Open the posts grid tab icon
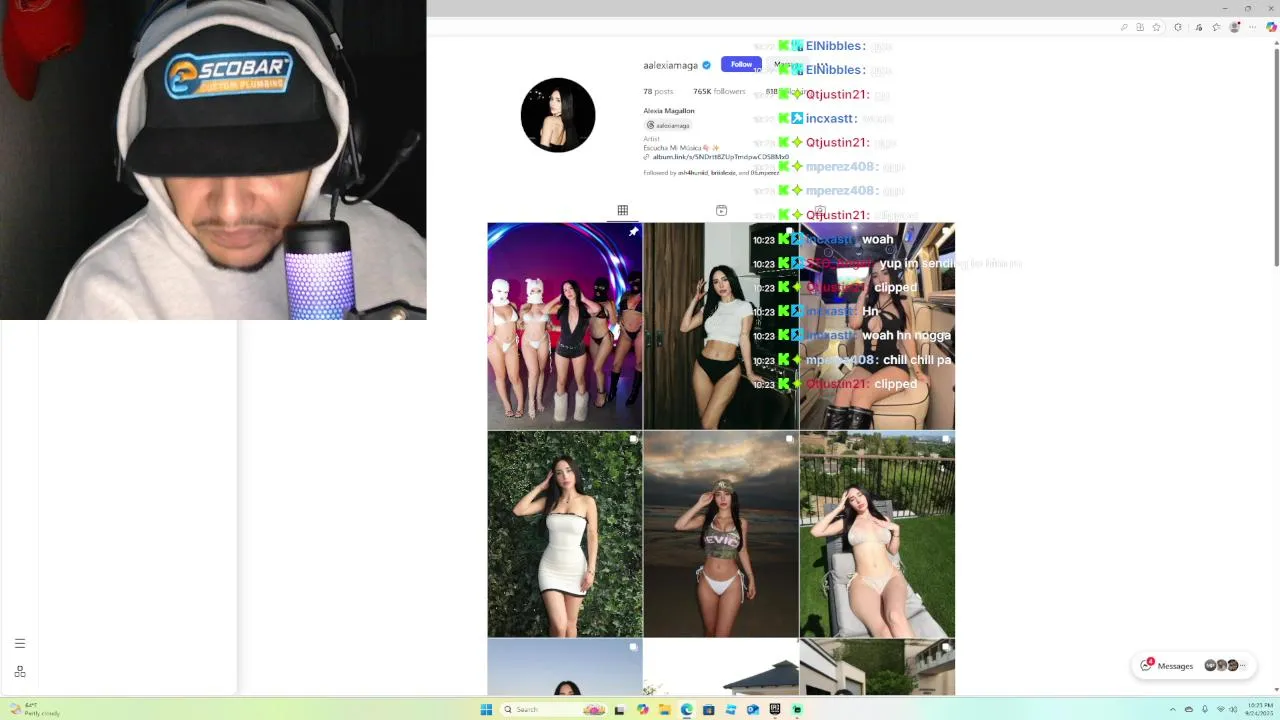 click(622, 210)
